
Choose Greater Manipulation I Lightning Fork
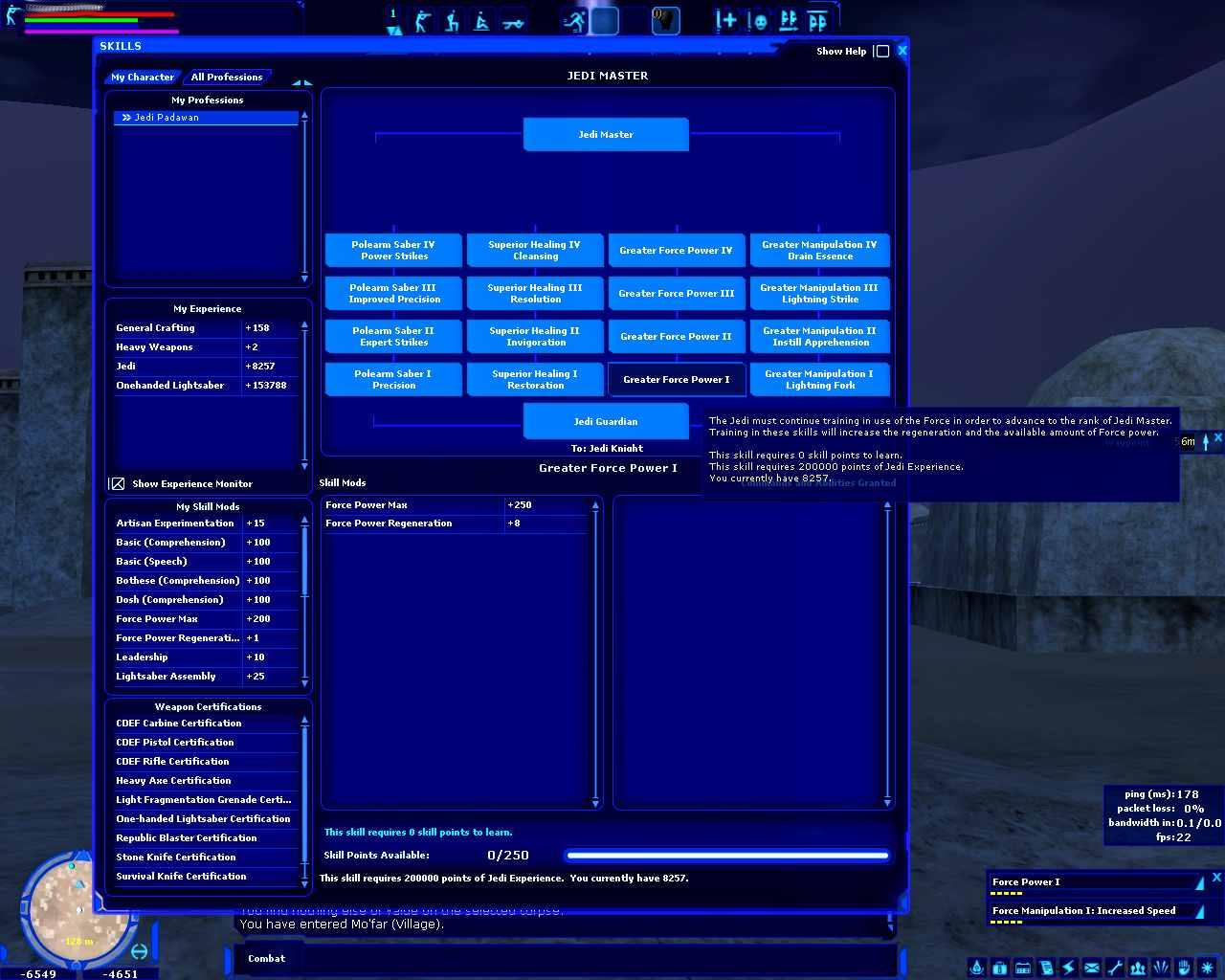pyautogui.click(x=819, y=380)
